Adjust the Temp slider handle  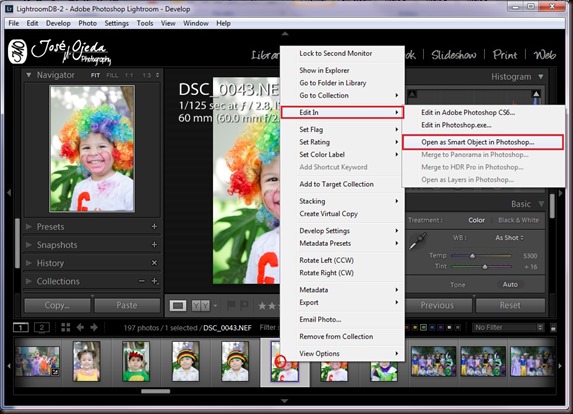coord(472,256)
